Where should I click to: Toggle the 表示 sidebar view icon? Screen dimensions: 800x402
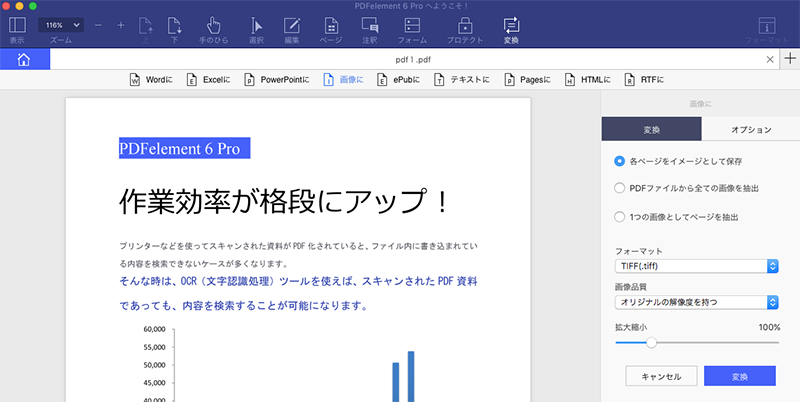click(17, 26)
